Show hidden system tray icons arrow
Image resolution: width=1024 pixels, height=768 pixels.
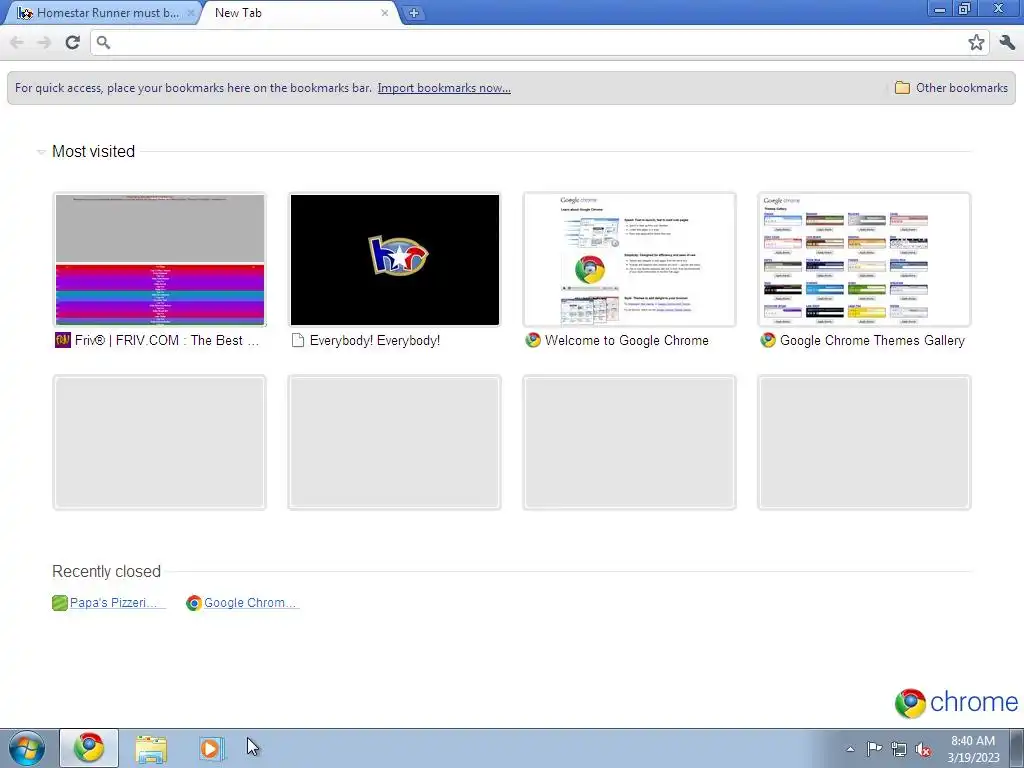click(x=850, y=749)
